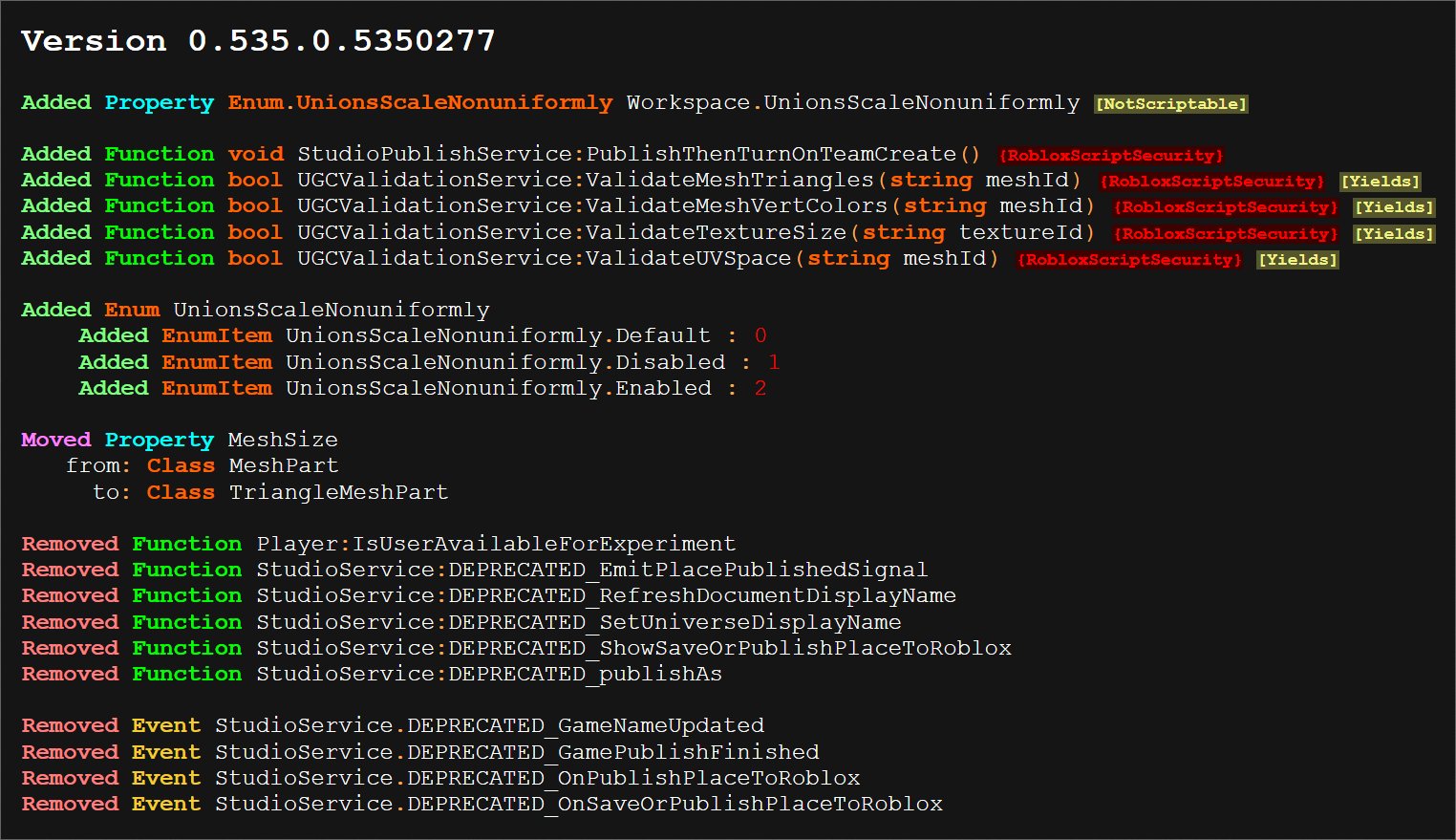Click StudioService.DEPRECATED_GameNameUpdated event
Screen dimensions: 1456x840
click(x=489, y=725)
